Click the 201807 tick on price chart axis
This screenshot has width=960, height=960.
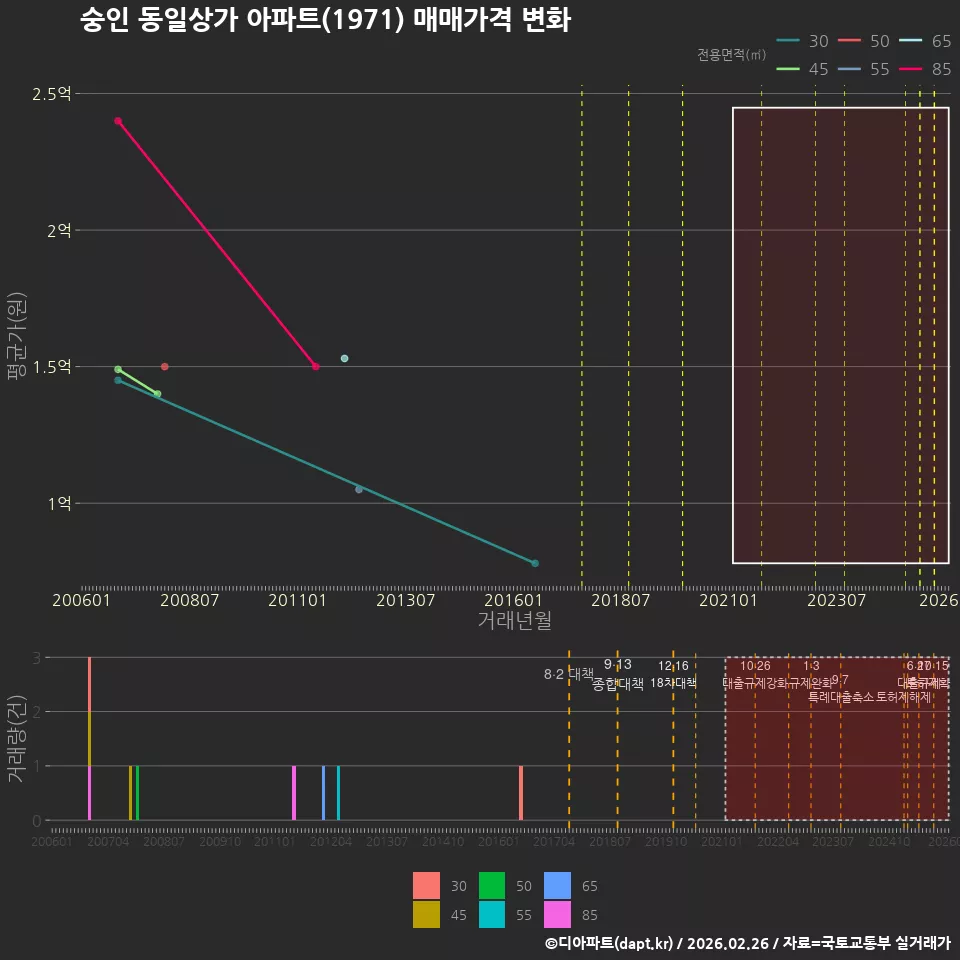(x=621, y=600)
